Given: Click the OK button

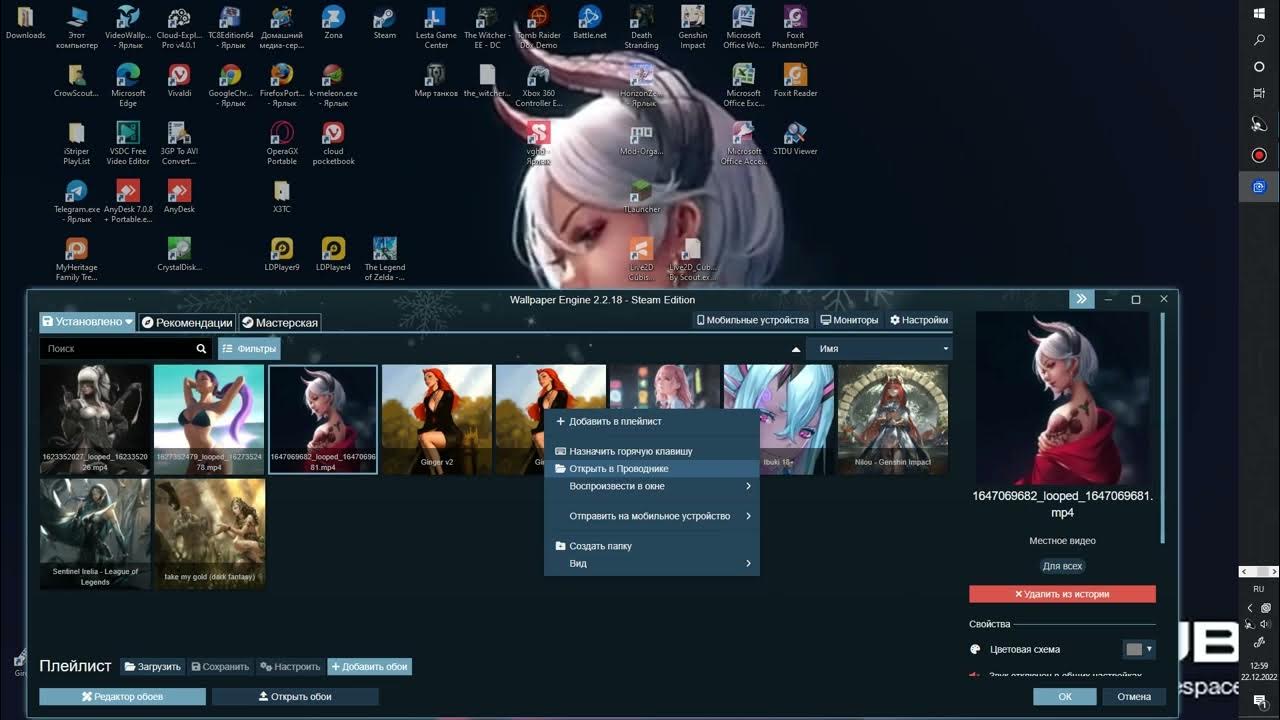Looking at the screenshot, I should pyautogui.click(x=1065, y=696).
